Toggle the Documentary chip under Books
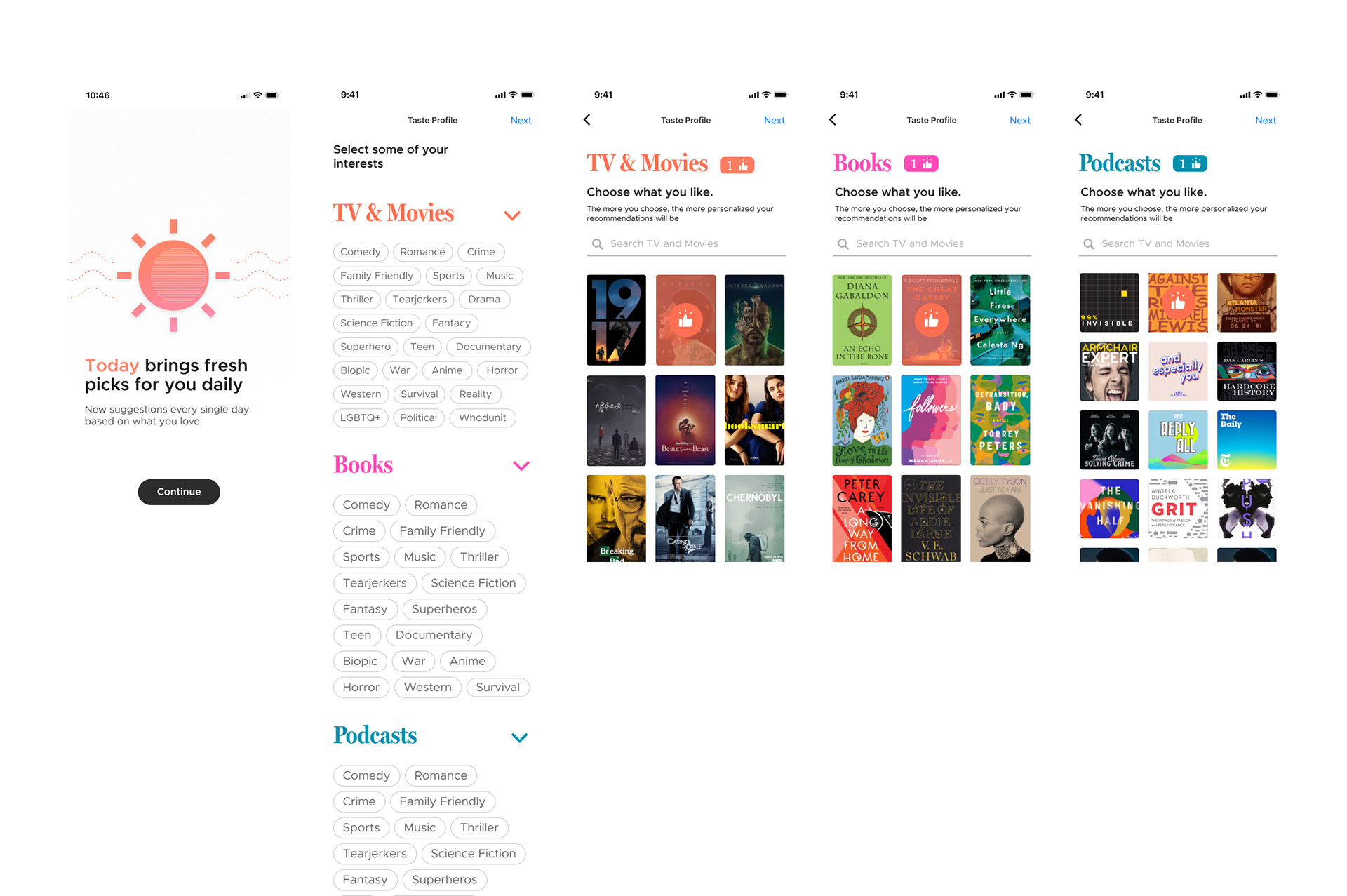The image size is (1347, 896). pos(434,636)
